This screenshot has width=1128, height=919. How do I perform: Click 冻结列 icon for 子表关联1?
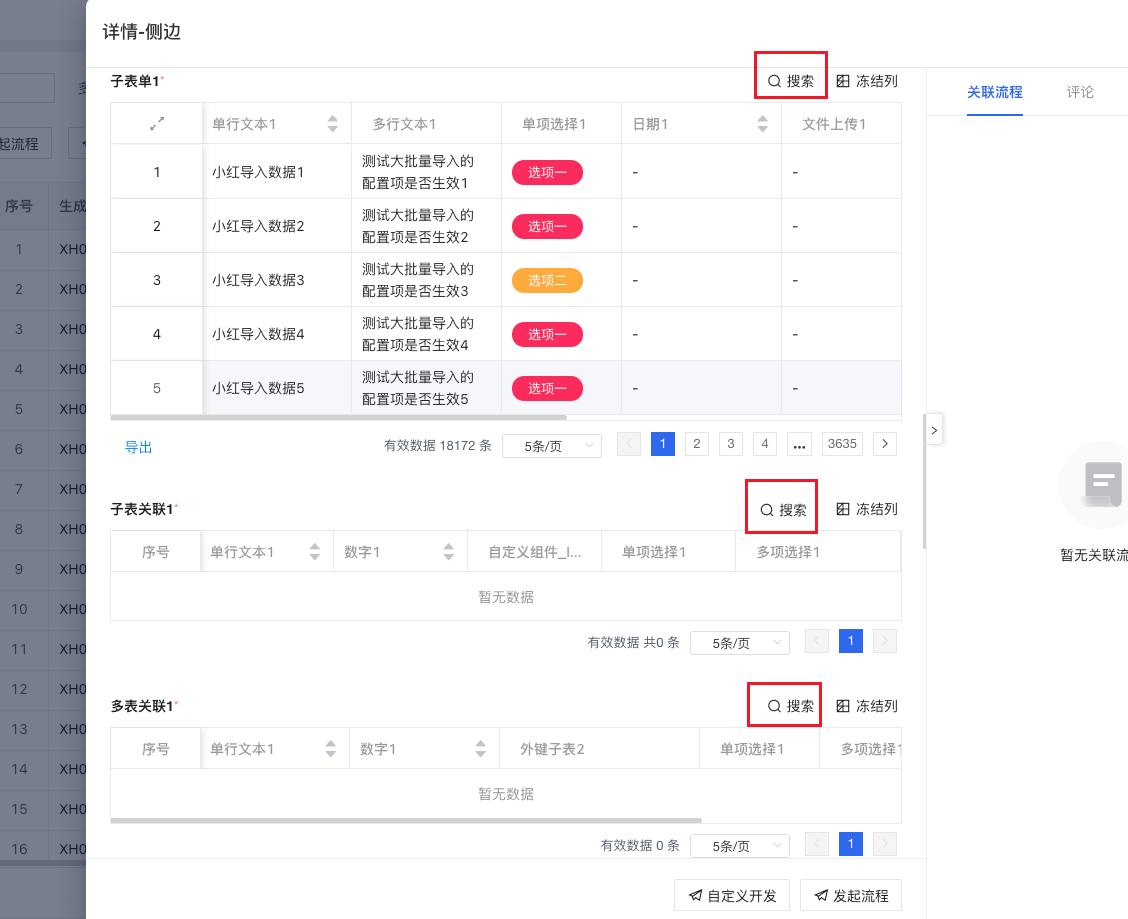pos(843,510)
